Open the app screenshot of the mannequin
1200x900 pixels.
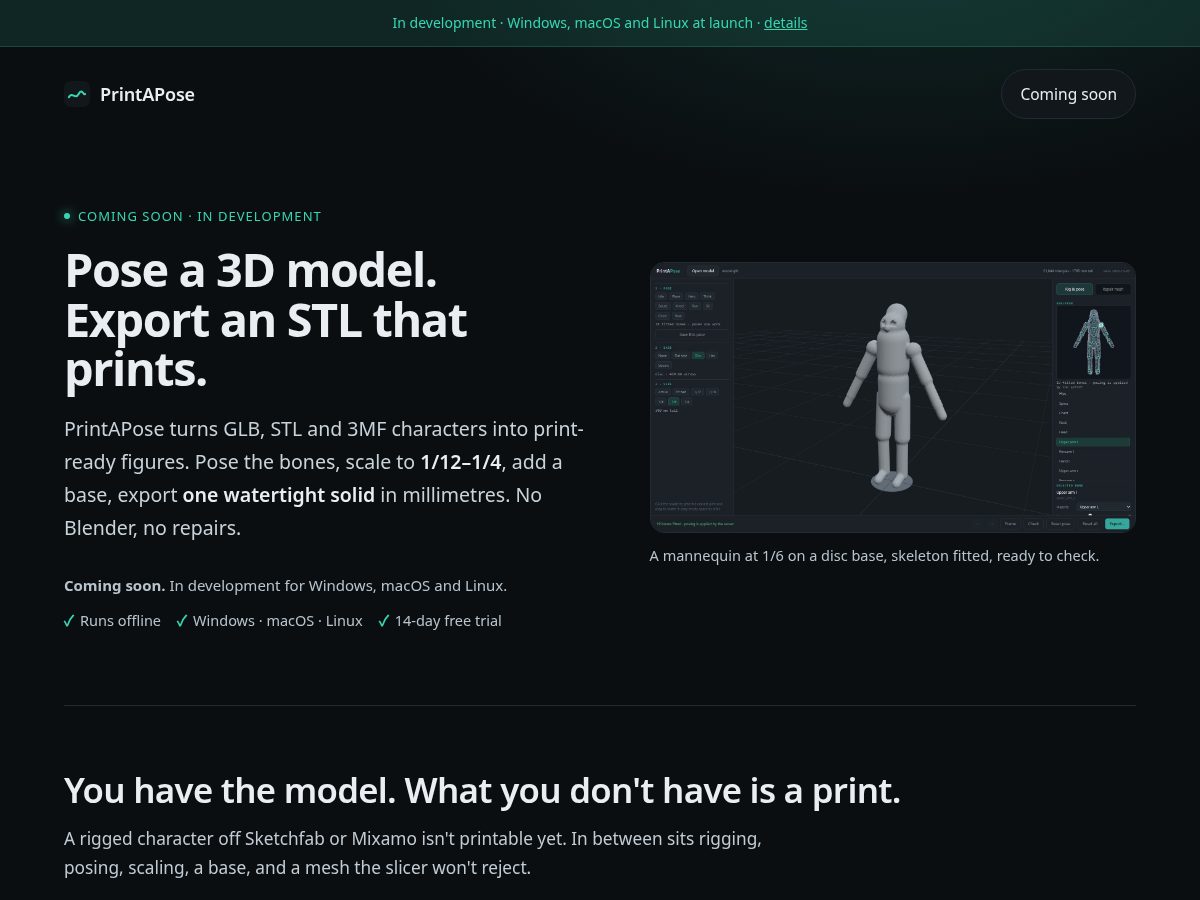click(892, 397)
